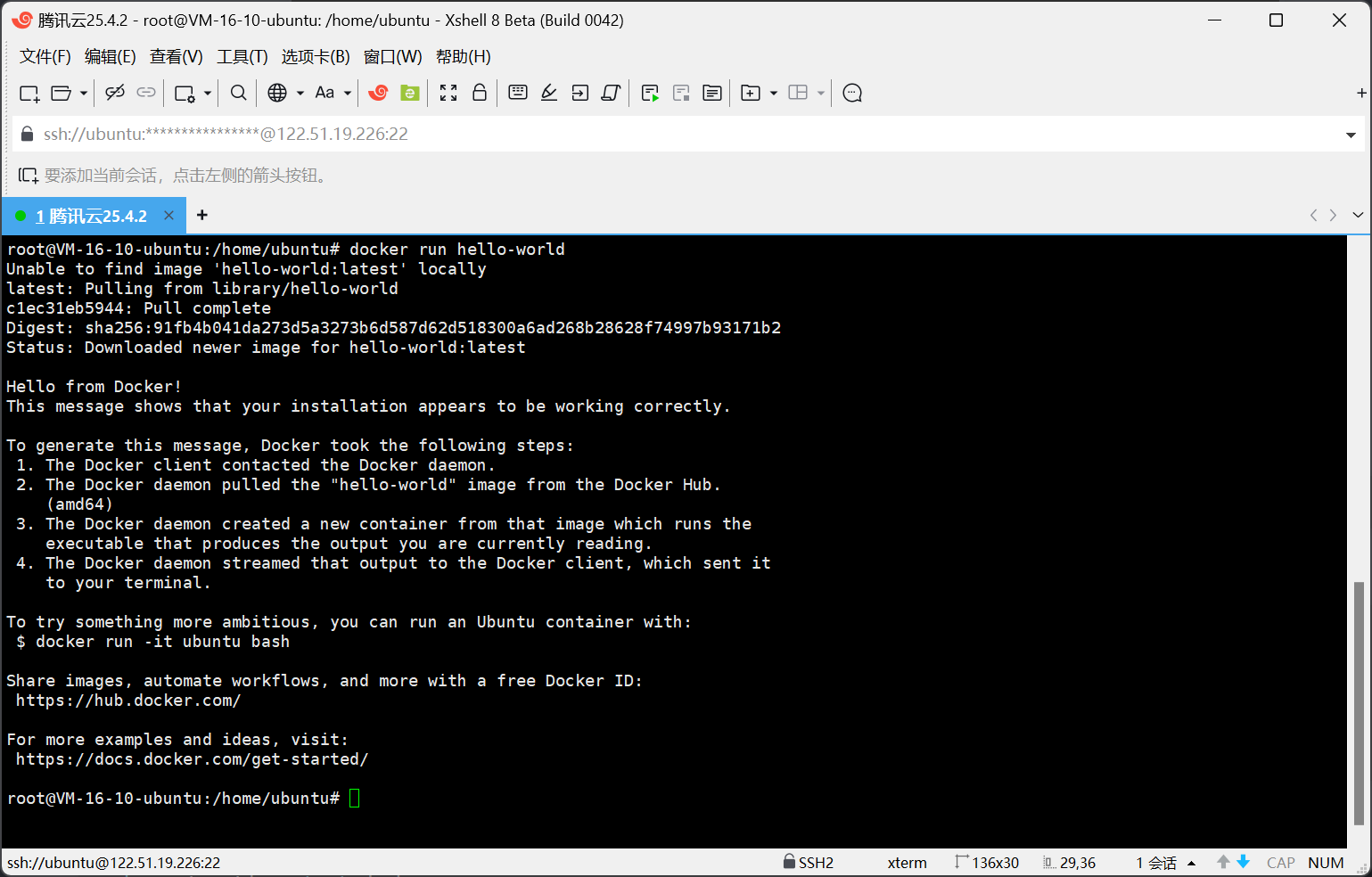
Task: Click the 136x30 terminal size indicator
Action: click(987, 863)
